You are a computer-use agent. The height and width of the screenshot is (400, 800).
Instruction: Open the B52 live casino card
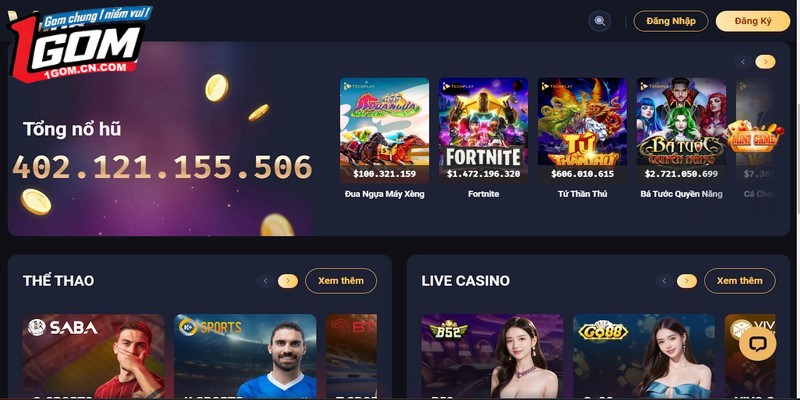tap(492, 357)
